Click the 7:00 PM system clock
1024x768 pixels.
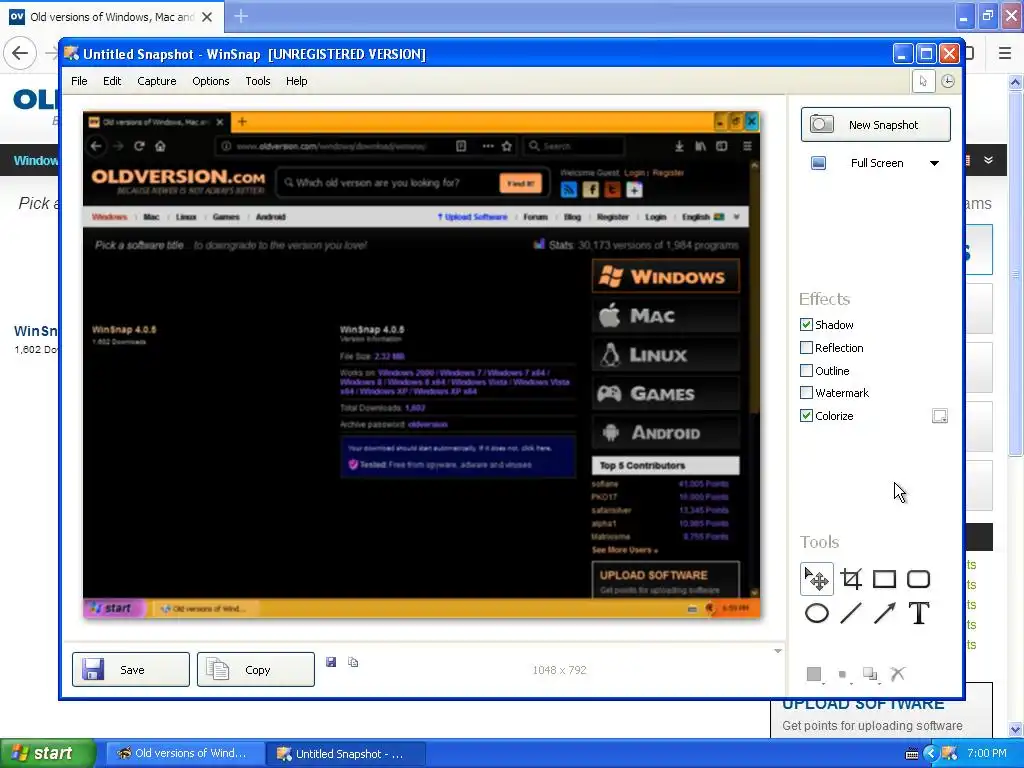[987, 753]
